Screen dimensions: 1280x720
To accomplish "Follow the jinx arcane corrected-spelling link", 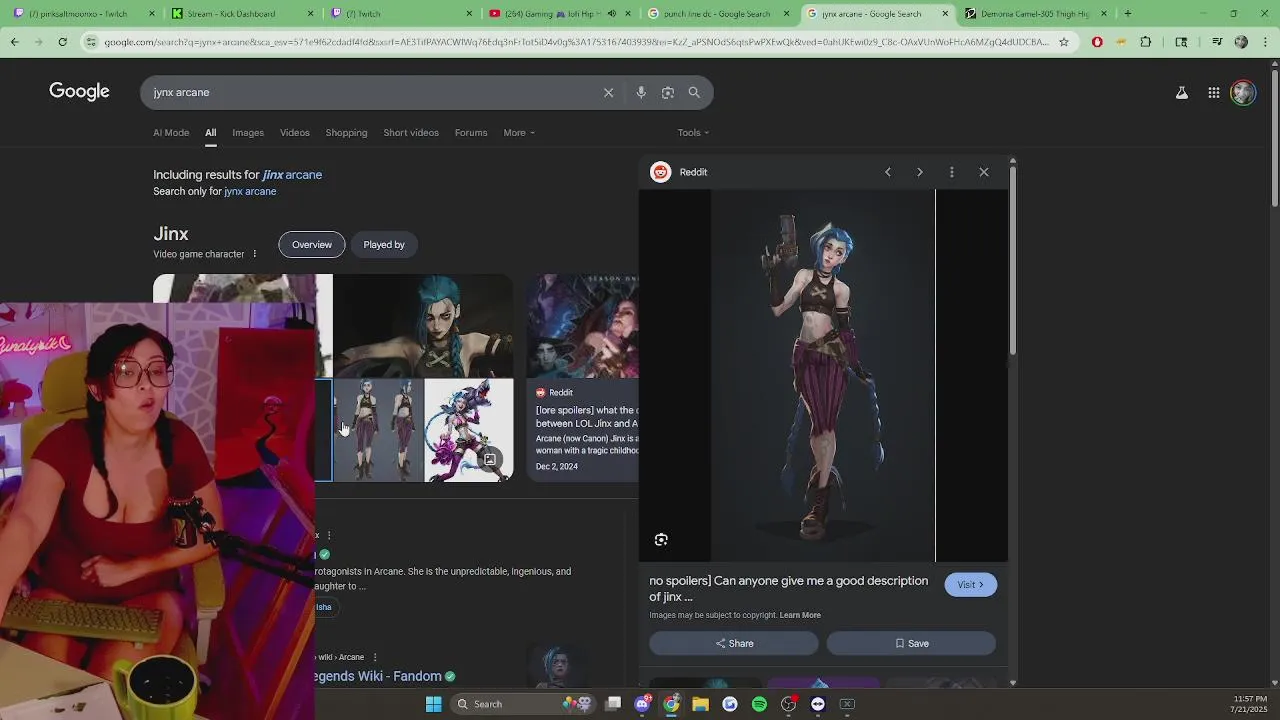I will (x=292, y=175).
